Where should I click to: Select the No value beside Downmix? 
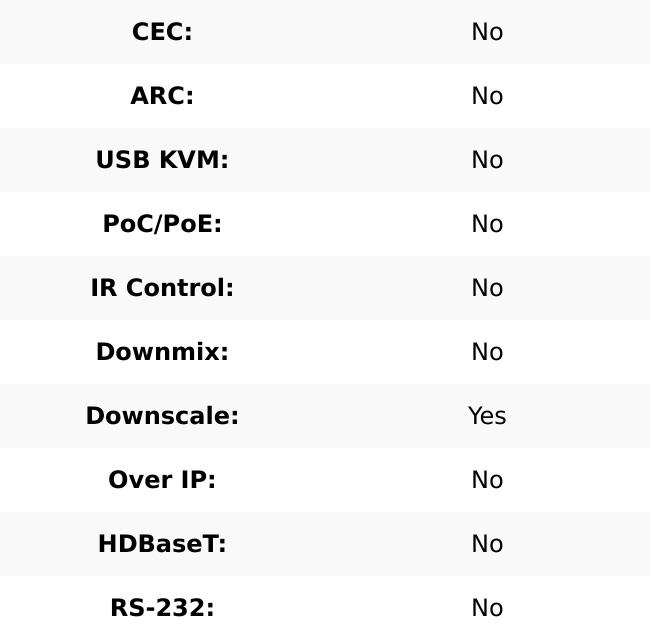(487, 352)
